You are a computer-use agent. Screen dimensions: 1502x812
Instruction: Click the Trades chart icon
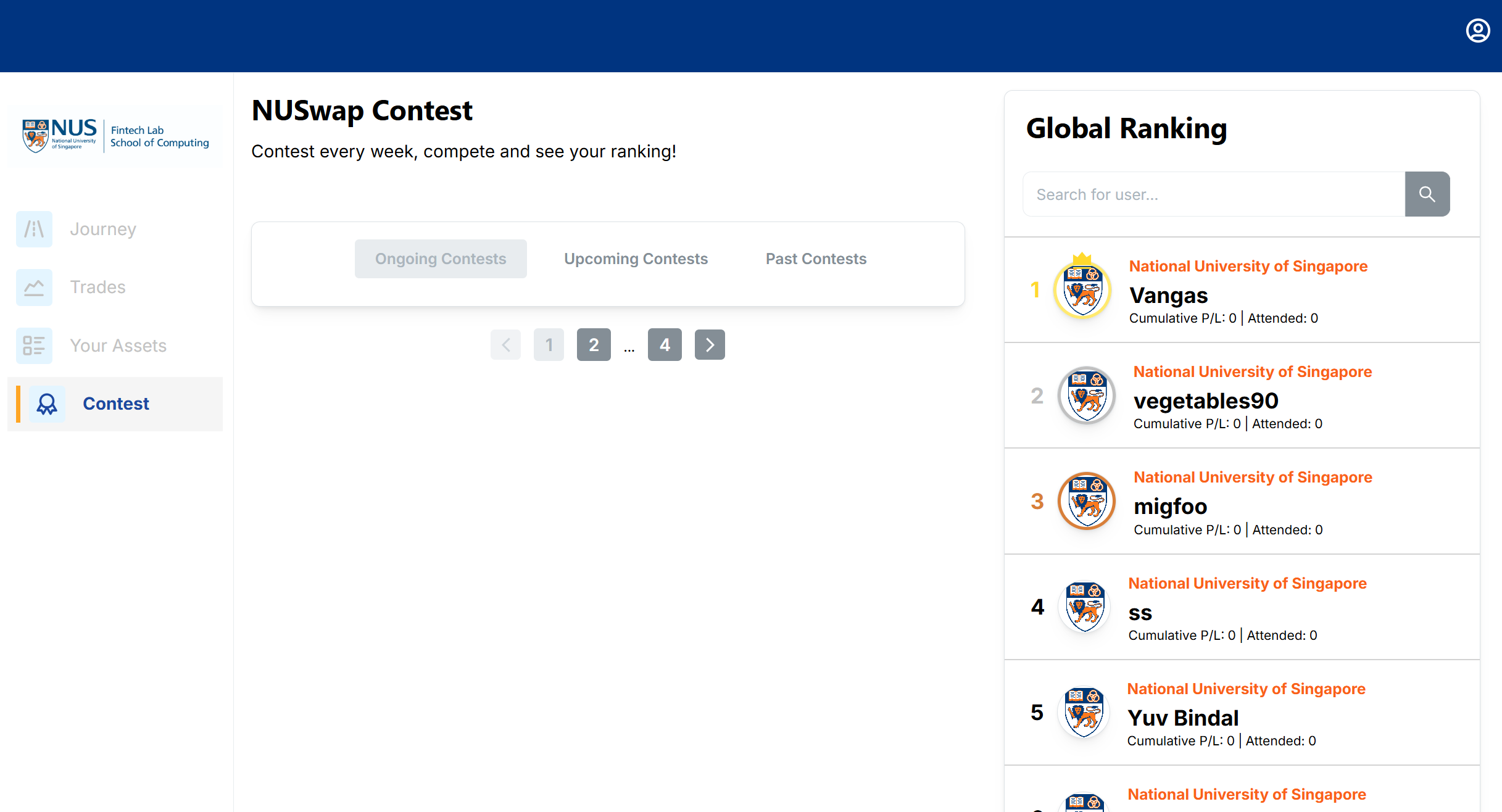pyautogui.click(x=34, y=288)
